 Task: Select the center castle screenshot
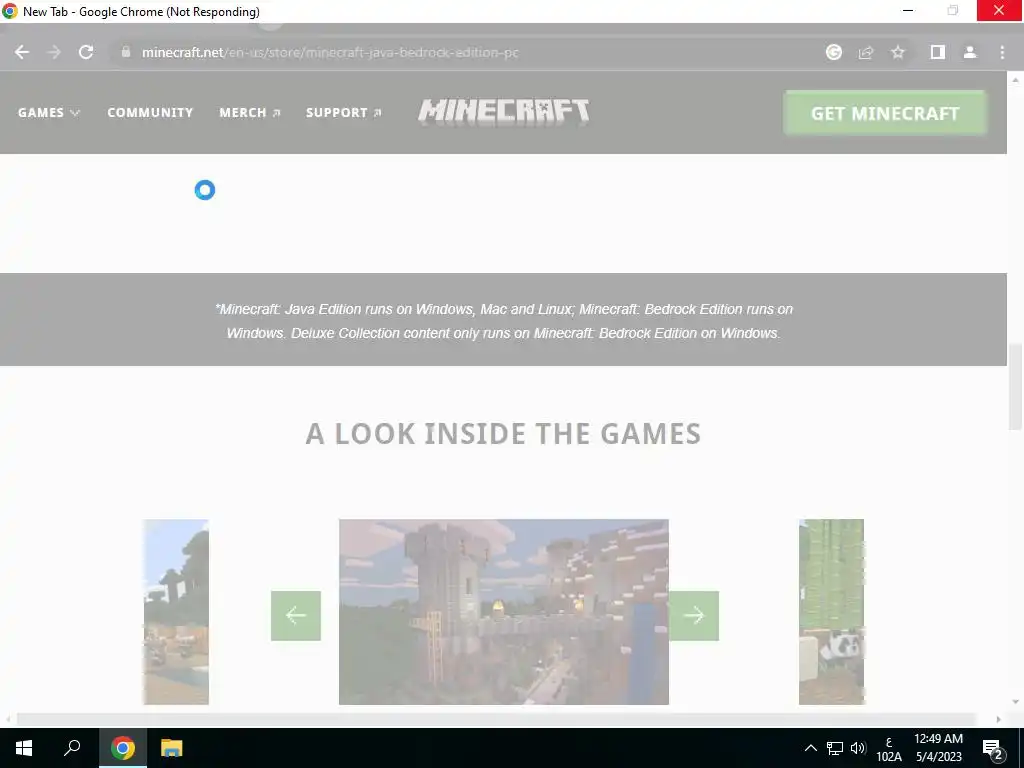coord(504,611)
